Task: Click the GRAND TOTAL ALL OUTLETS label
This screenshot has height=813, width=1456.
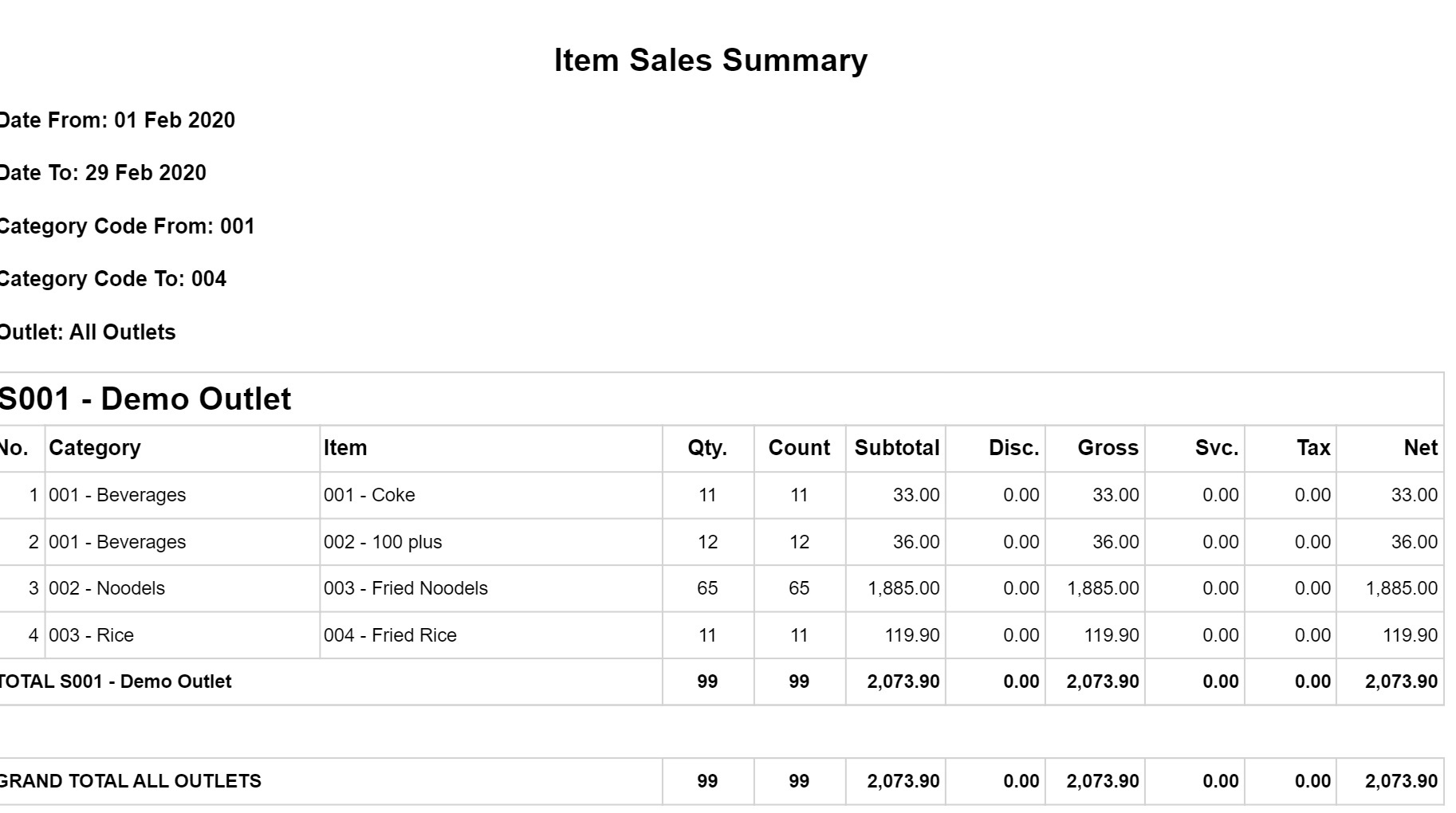Action: click(130, 781)
